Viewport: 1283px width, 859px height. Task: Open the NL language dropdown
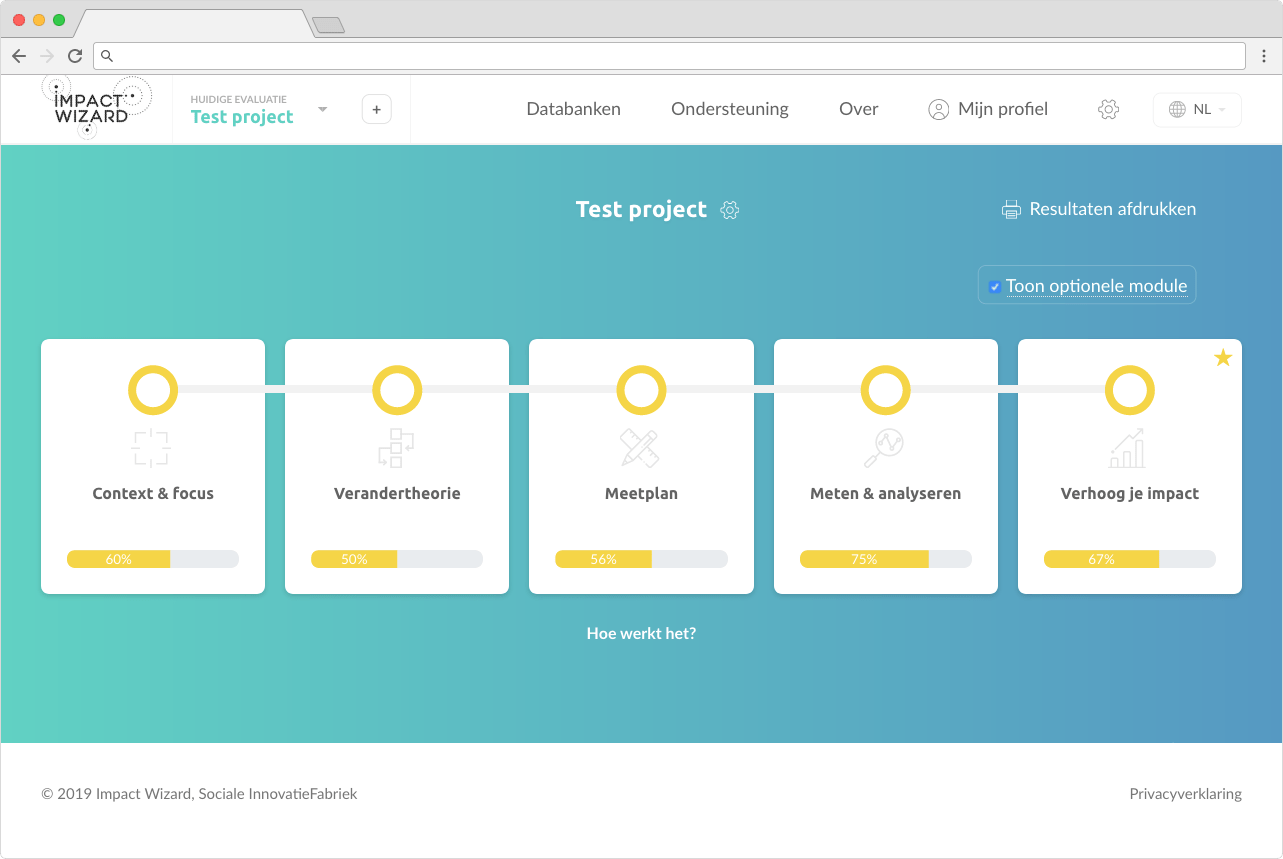tap(1197, 110)
